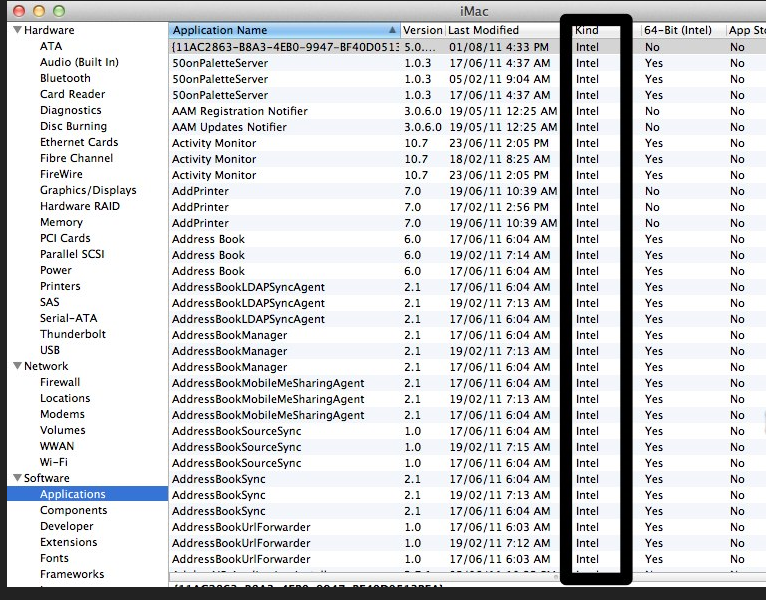Select FireWire in sidebar
766x600 pixels.
(61, 174)
